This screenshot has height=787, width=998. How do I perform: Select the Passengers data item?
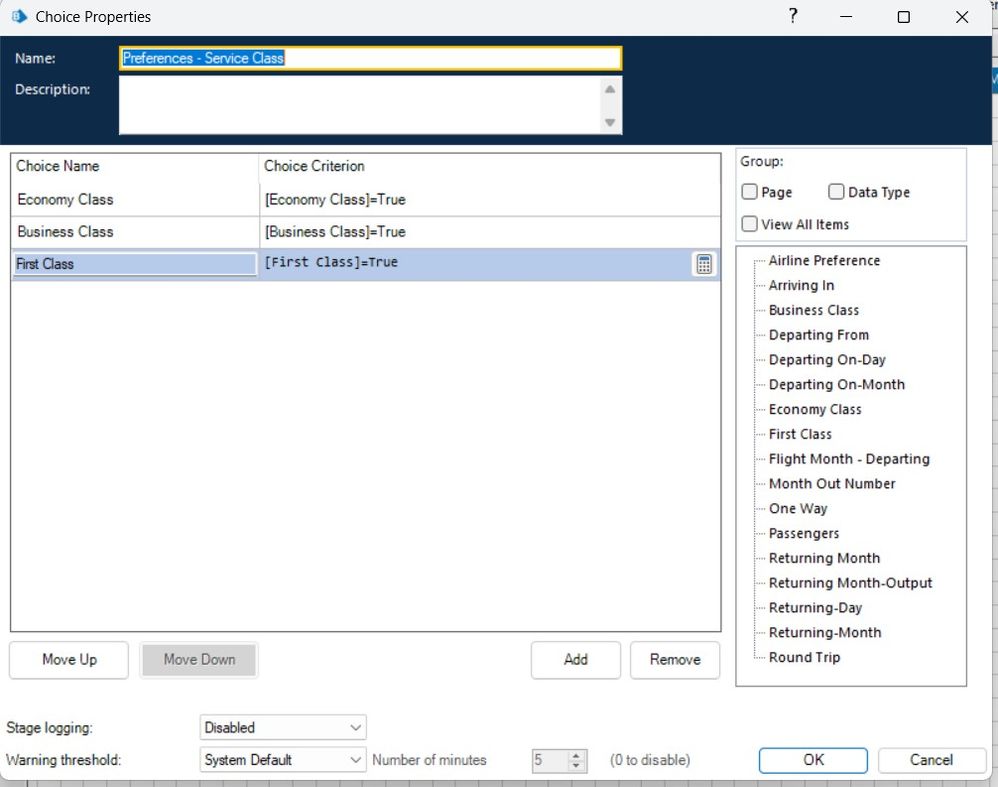click(x=803, y=533)
